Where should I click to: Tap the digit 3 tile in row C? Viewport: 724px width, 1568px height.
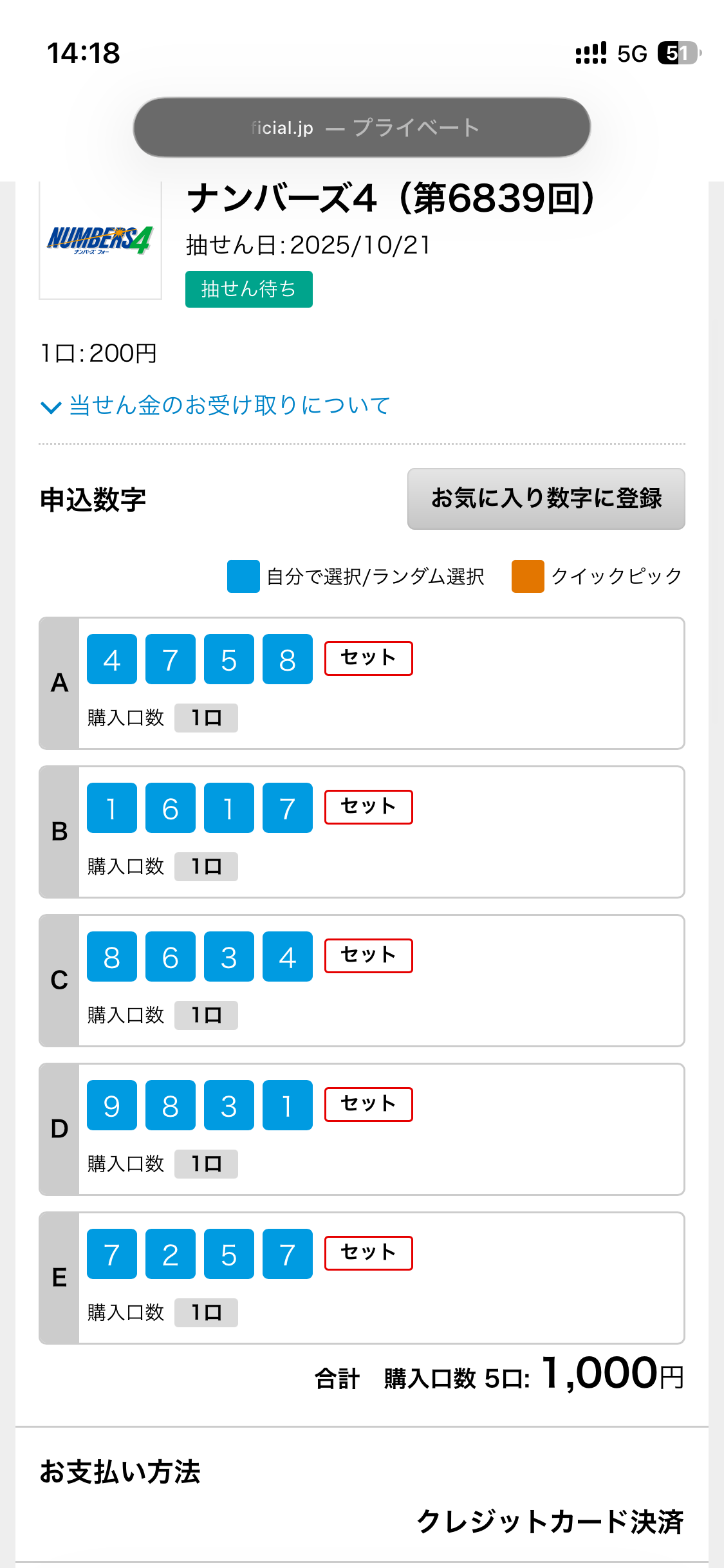click(x=229, y=957)
